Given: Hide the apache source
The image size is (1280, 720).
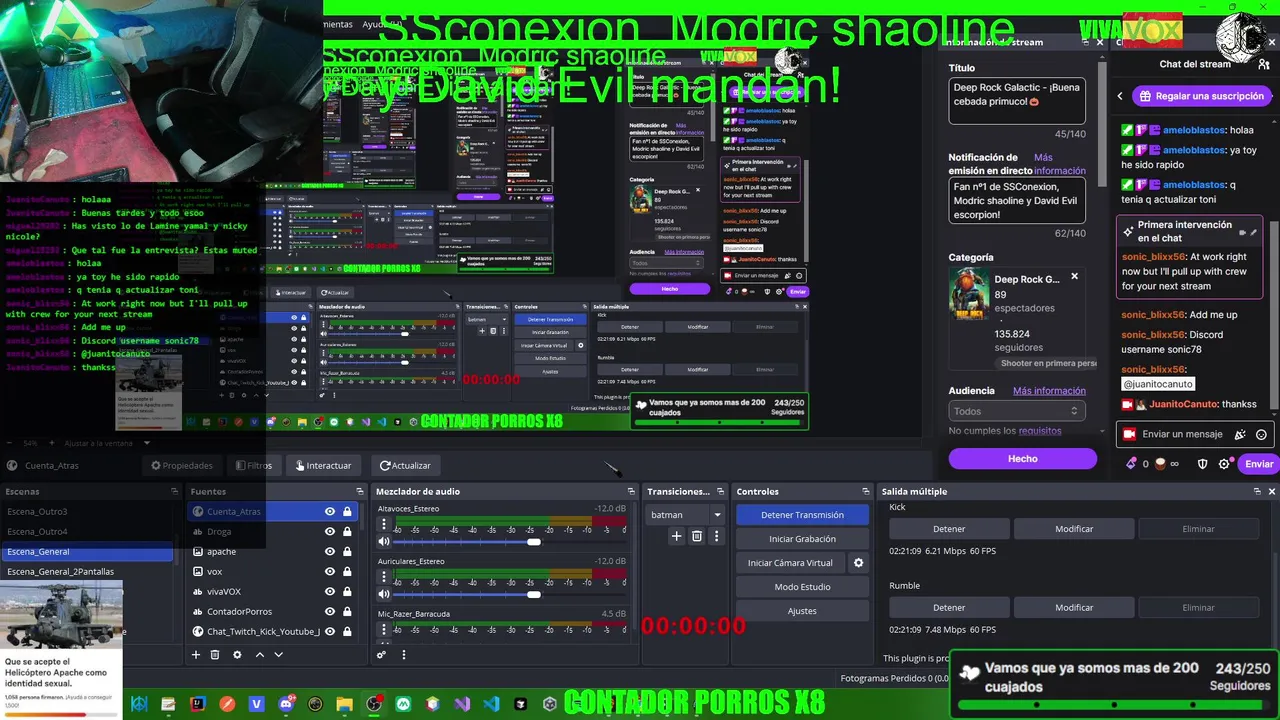Looking at the screenshot, I should (x=329, y=551).
